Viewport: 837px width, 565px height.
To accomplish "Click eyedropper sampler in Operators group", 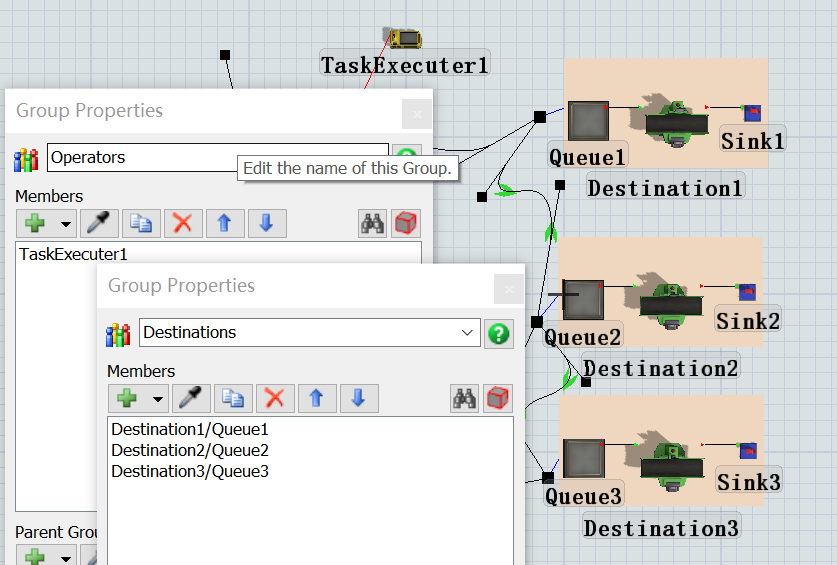I will point(99,223).
